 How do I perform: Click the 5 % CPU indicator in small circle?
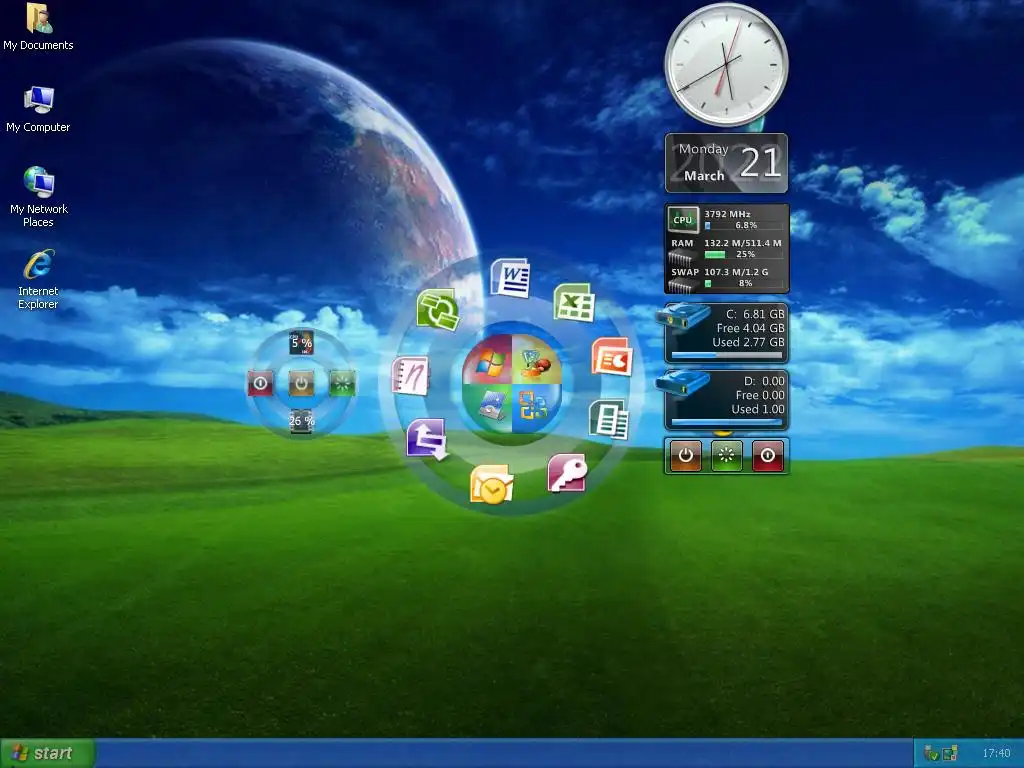301,343
